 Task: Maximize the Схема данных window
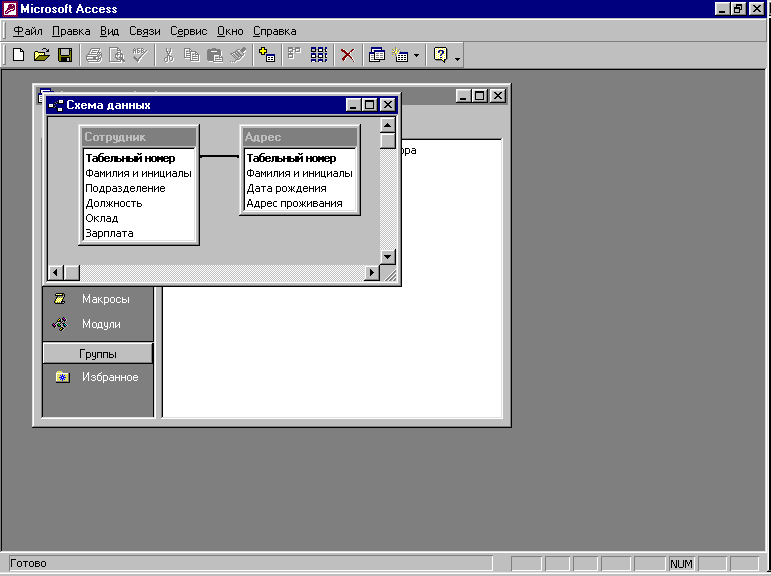pyautogui.click(x=370, y=105)
